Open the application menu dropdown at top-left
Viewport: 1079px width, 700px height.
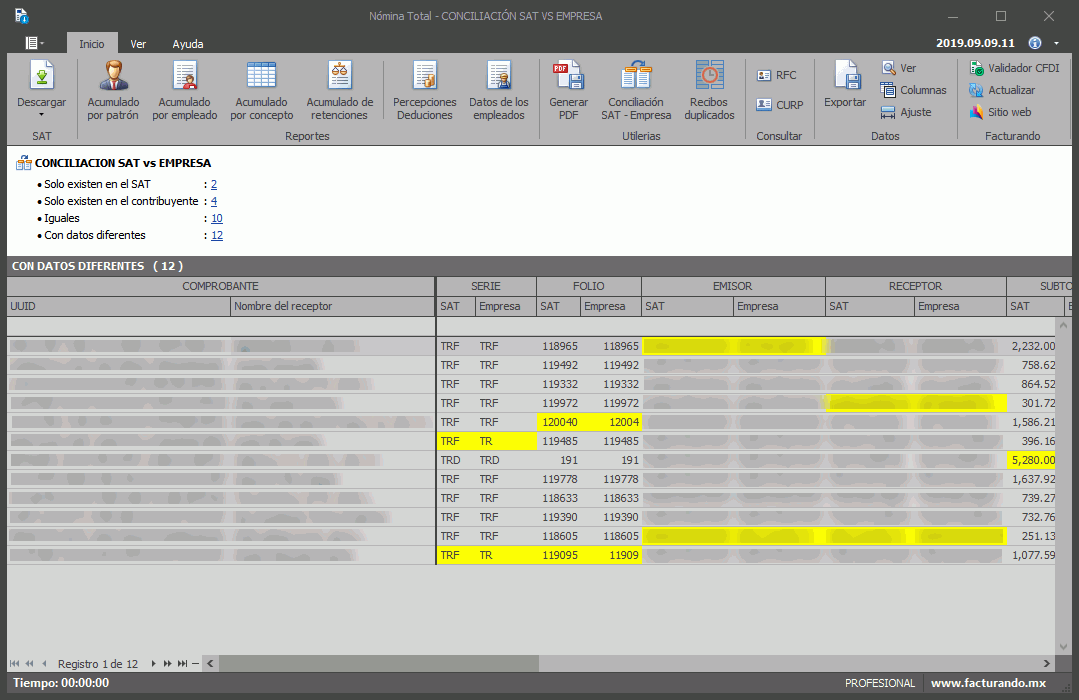pyautogui.click(x=36, y=43)
